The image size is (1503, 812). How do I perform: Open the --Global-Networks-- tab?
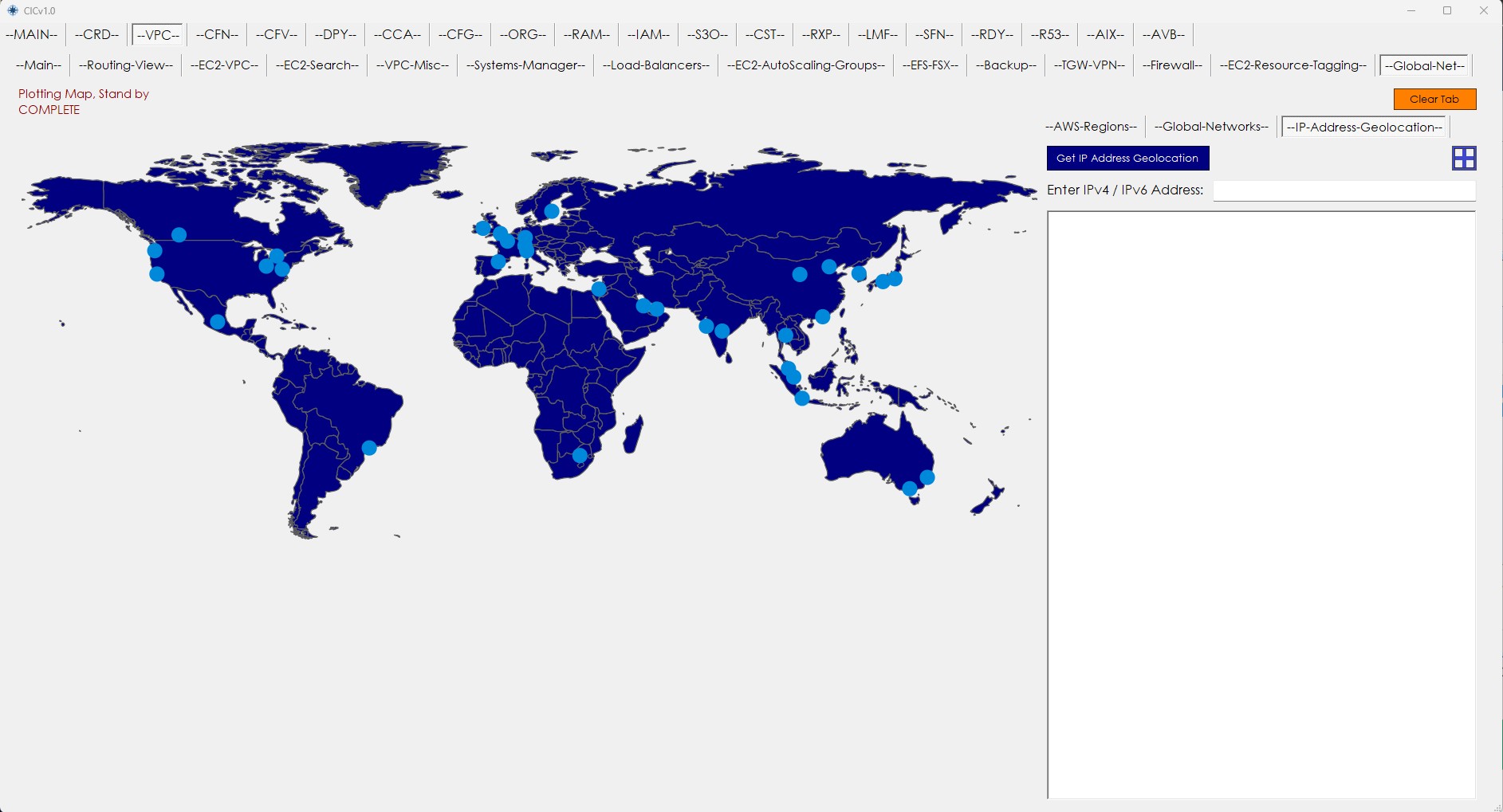[x=1210, y=127]
